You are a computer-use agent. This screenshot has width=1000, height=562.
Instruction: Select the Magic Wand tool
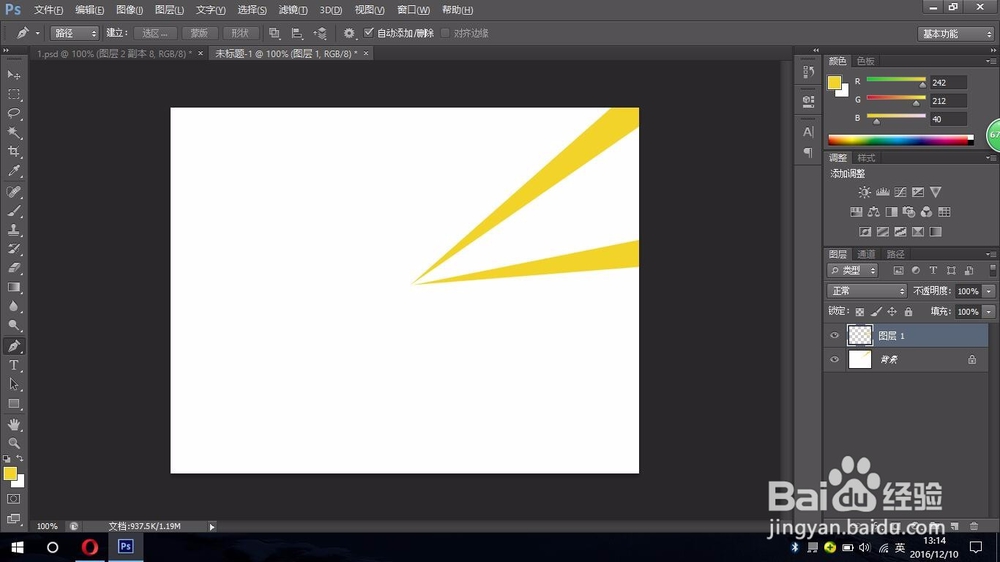point(14,133)
